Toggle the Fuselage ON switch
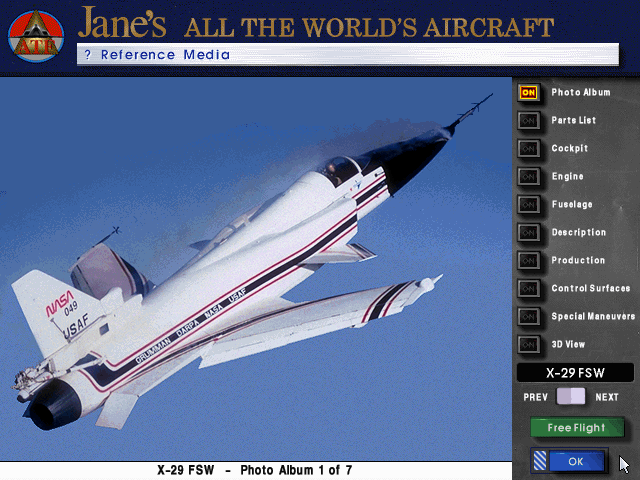 point(529,204)
